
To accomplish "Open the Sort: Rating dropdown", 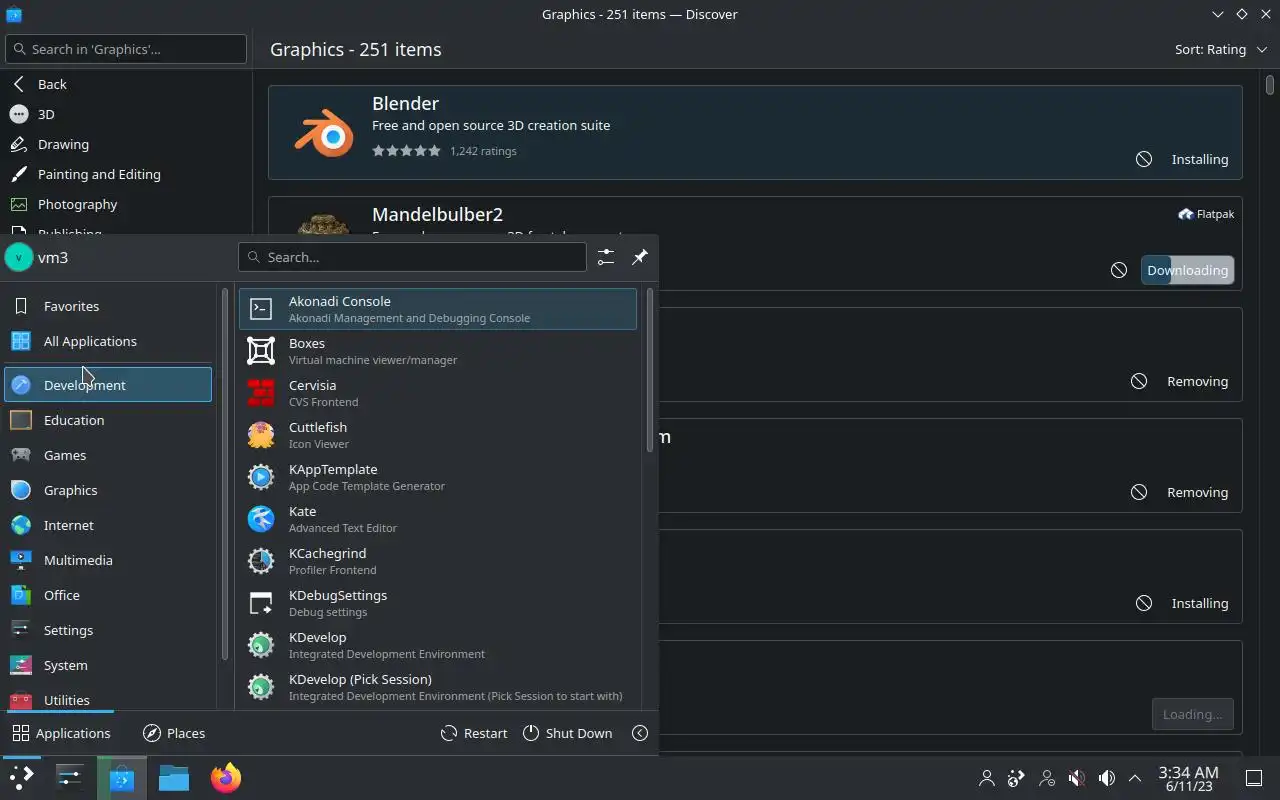I will click(x=1220, y=49).
